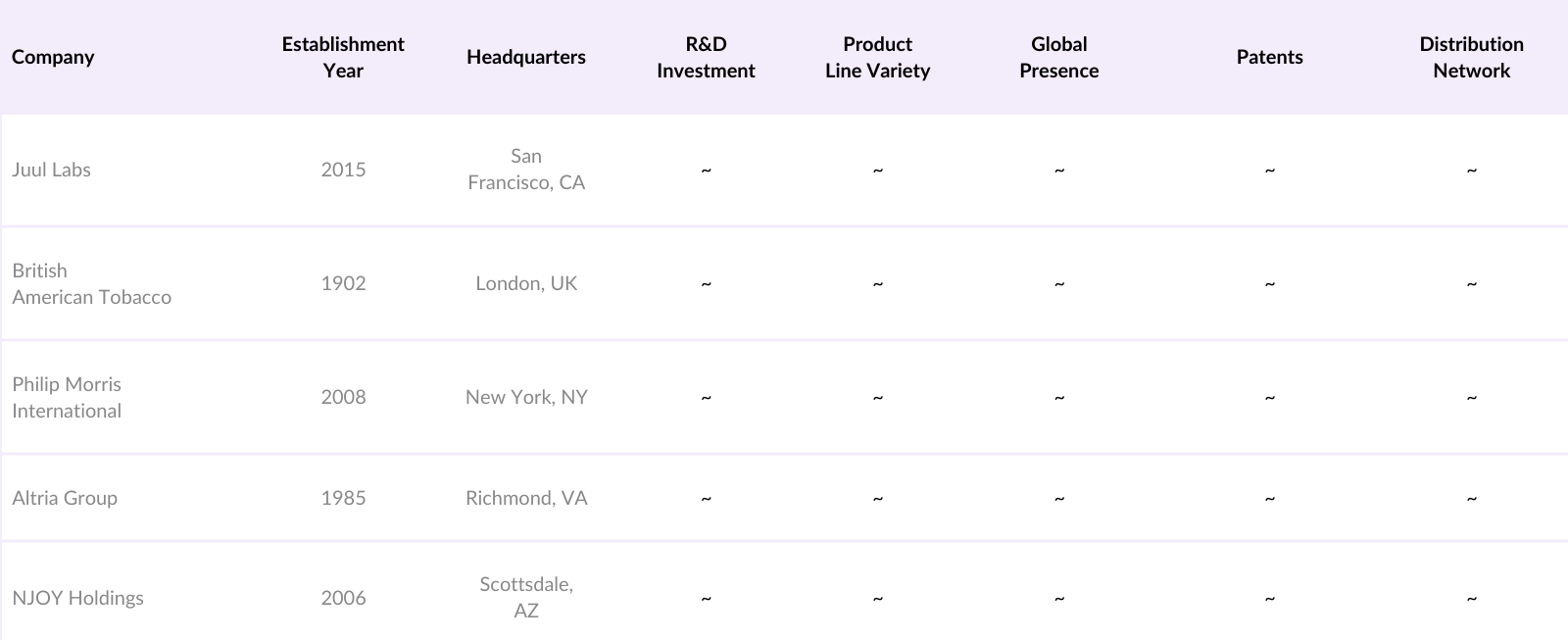Click the Global Presence column header
The width and height of the screenshot is (1568, 640).
pos(1058,57)
